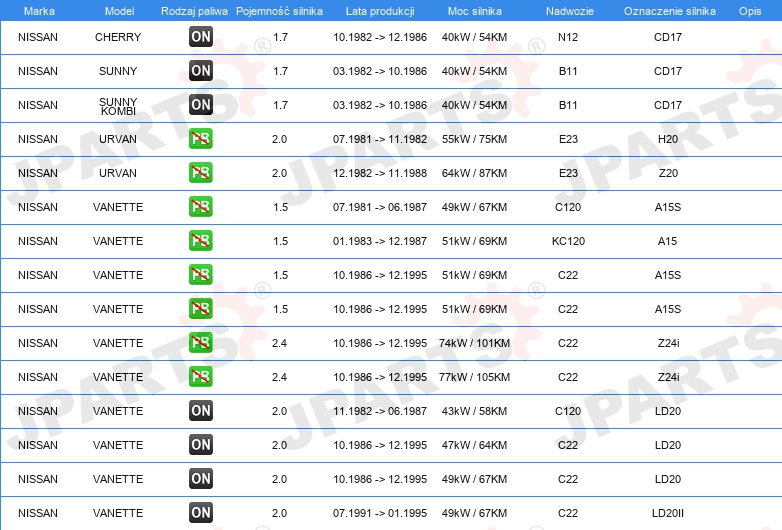Viewport: 782px width, 530px height.
Task: Click the CD17 engine code in the CHERRY row
Action: coord(668,37)
